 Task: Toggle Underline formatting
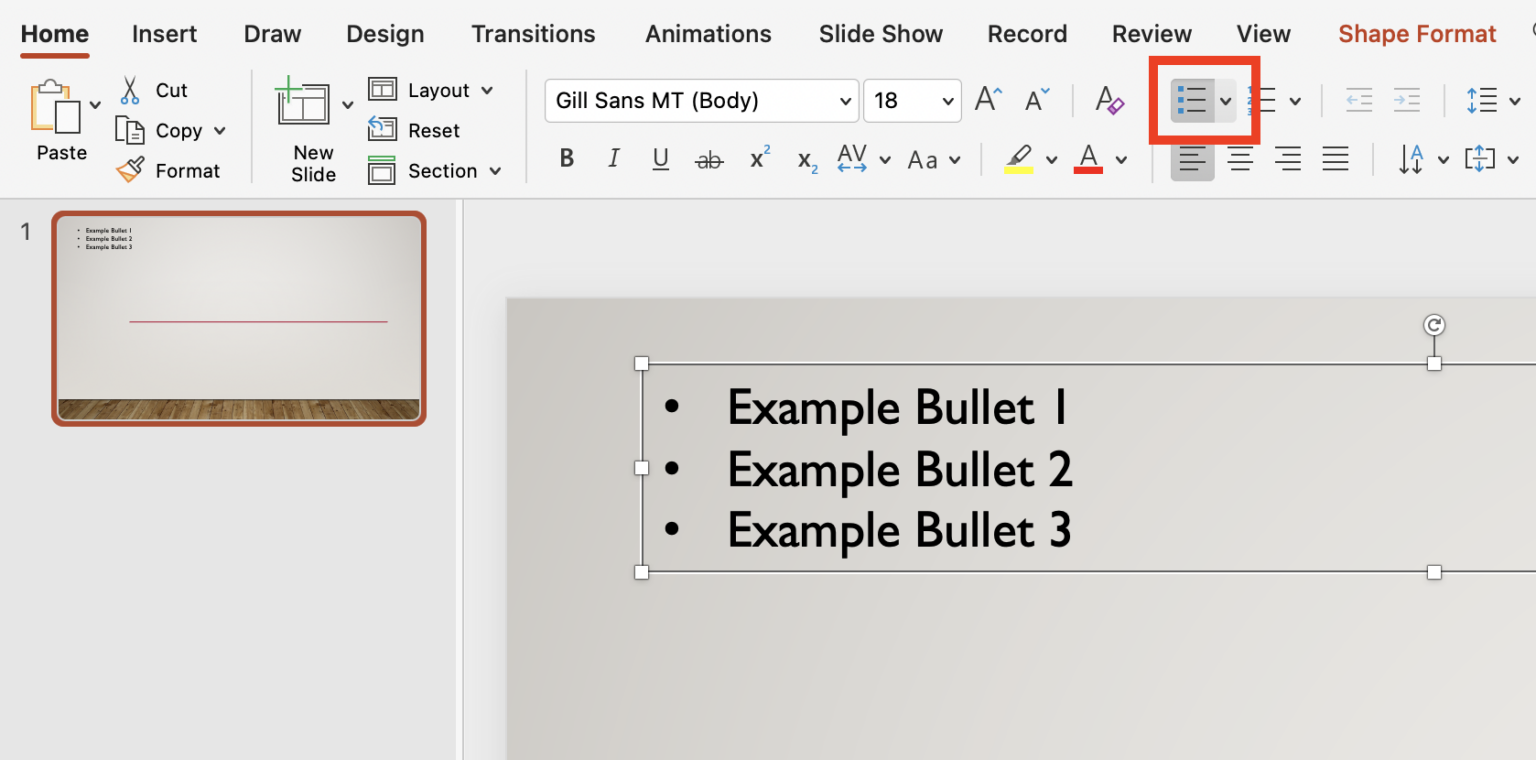661,159
